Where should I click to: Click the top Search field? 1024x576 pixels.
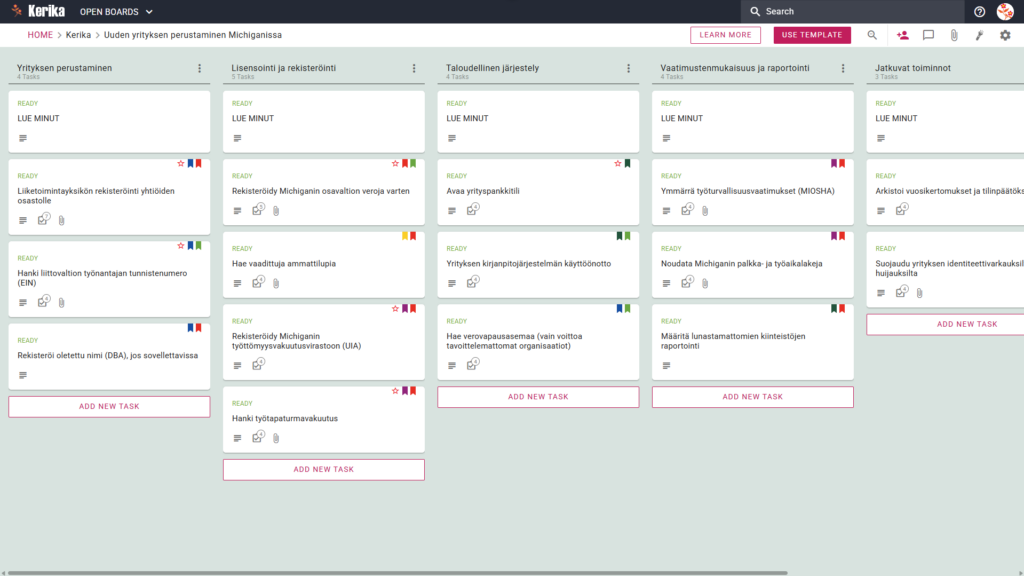pyautogui.click(x=852, y=11)
